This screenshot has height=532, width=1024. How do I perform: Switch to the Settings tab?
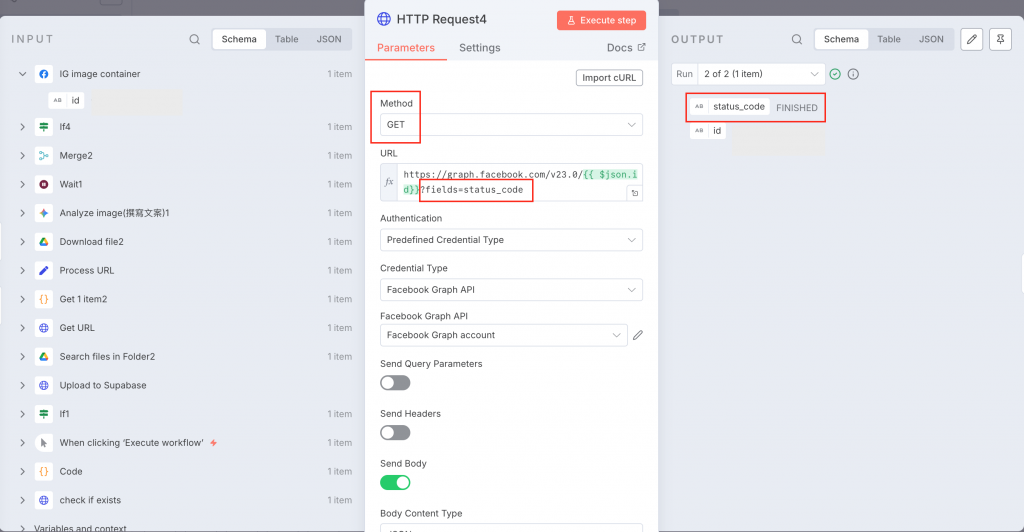tap(479, 48)
